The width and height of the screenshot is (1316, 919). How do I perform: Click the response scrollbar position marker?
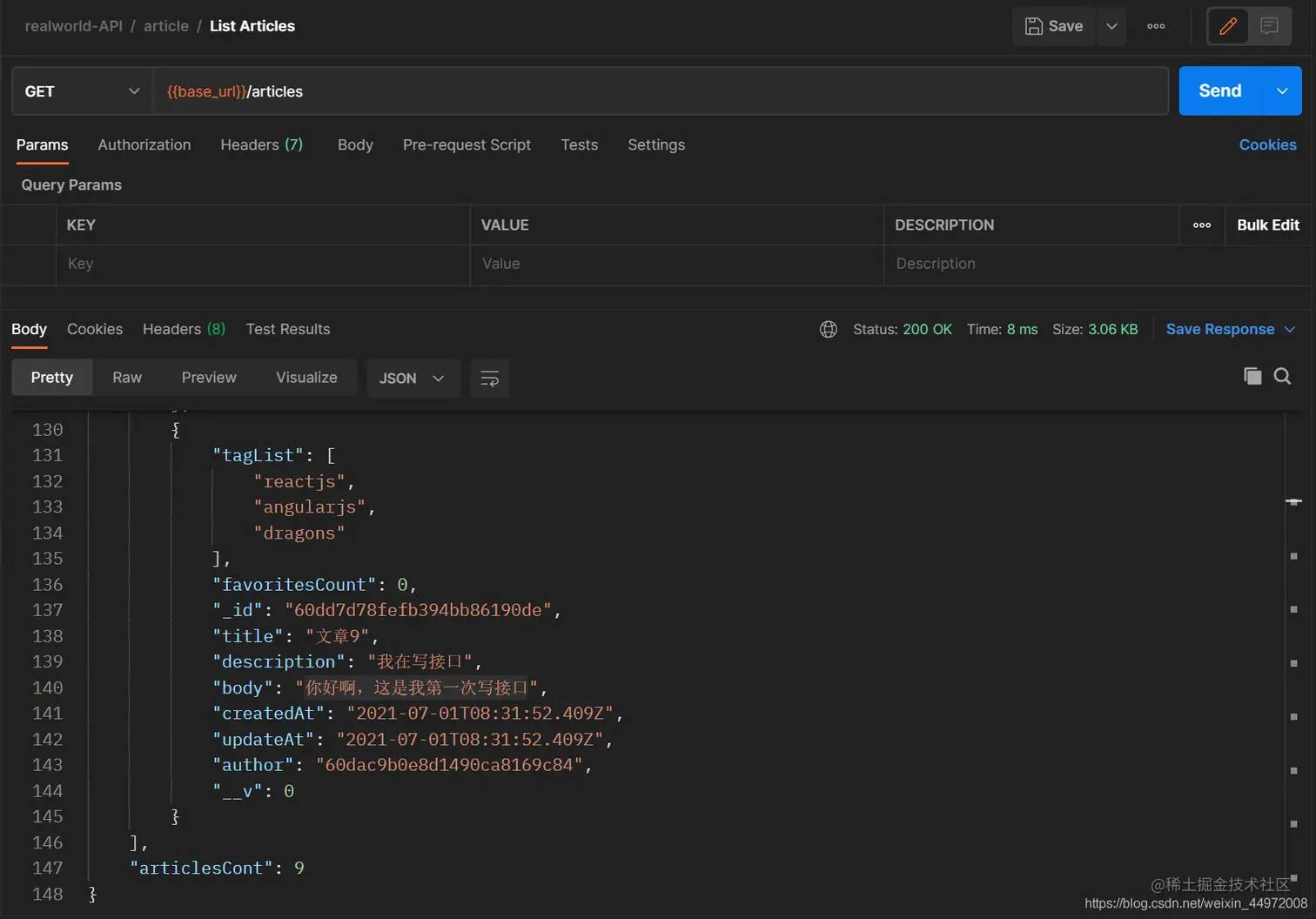click(1293, 501)
